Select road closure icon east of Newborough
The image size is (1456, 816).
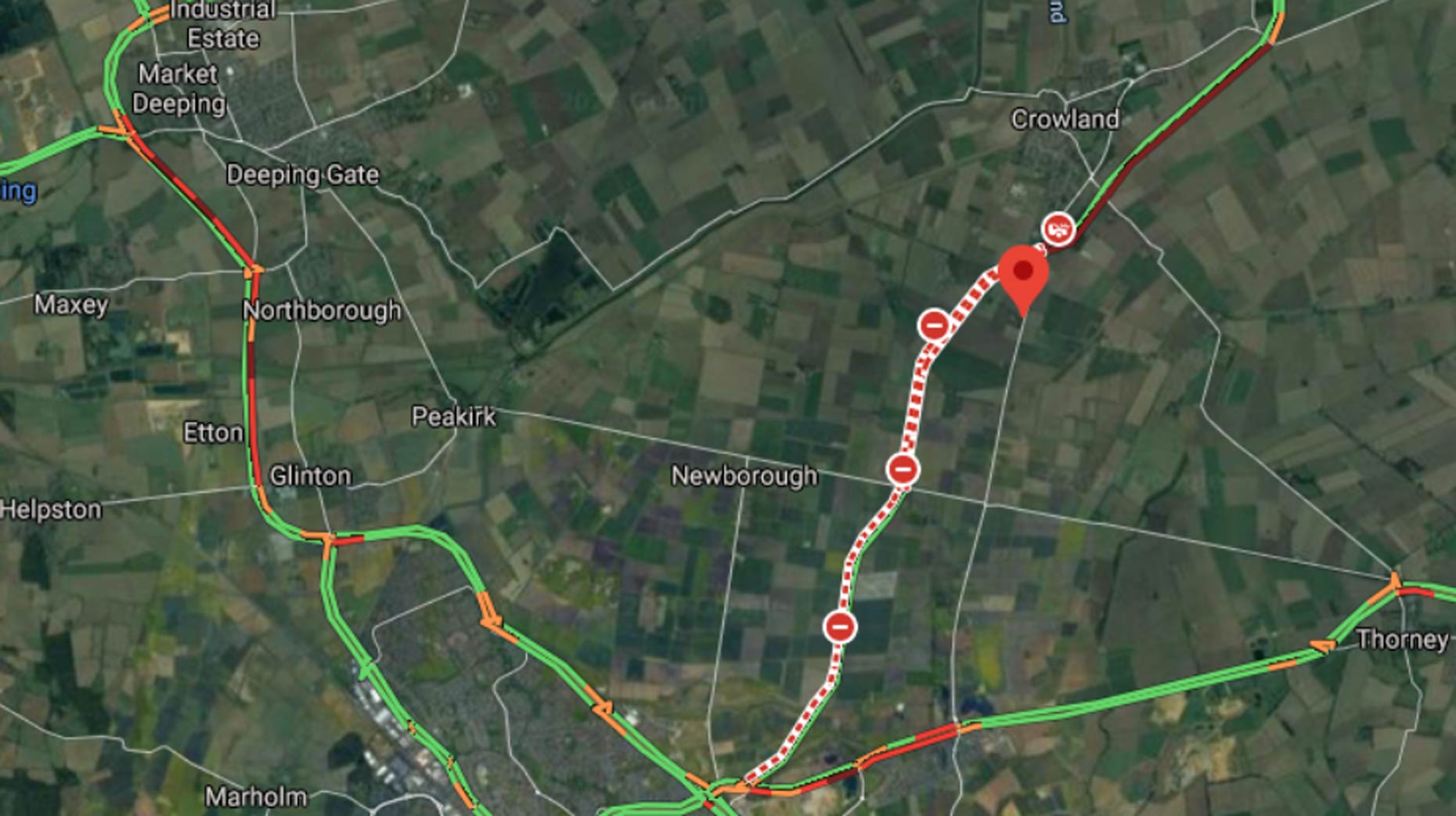click(903, 470)
